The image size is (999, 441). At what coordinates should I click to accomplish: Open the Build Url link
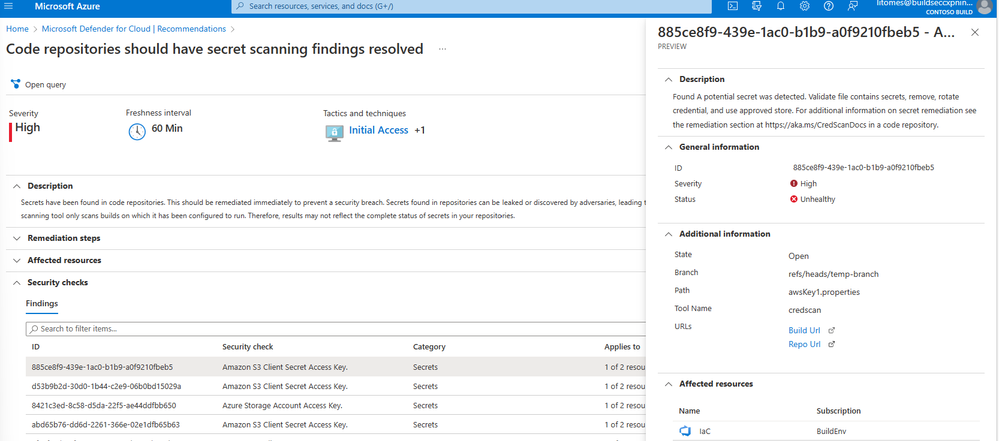(x=806, y=330)
